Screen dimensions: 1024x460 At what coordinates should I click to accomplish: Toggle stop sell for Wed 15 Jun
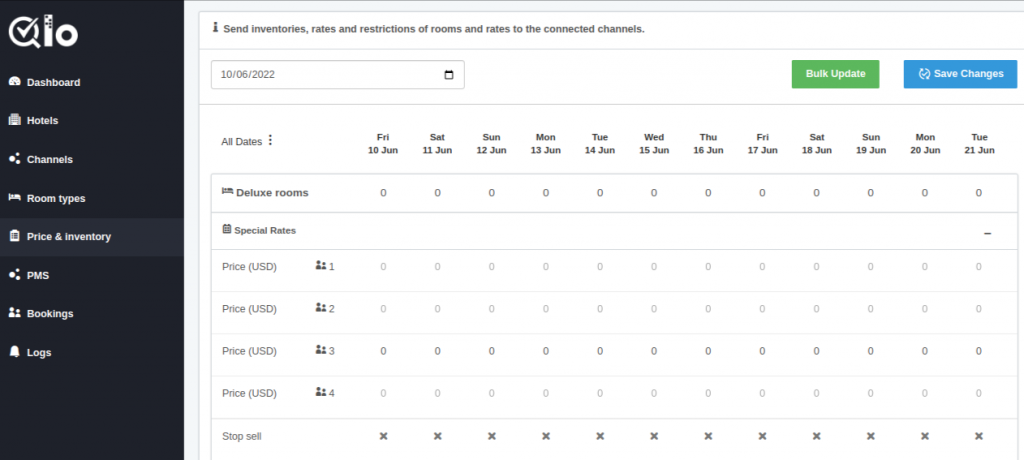click(654, 436)
